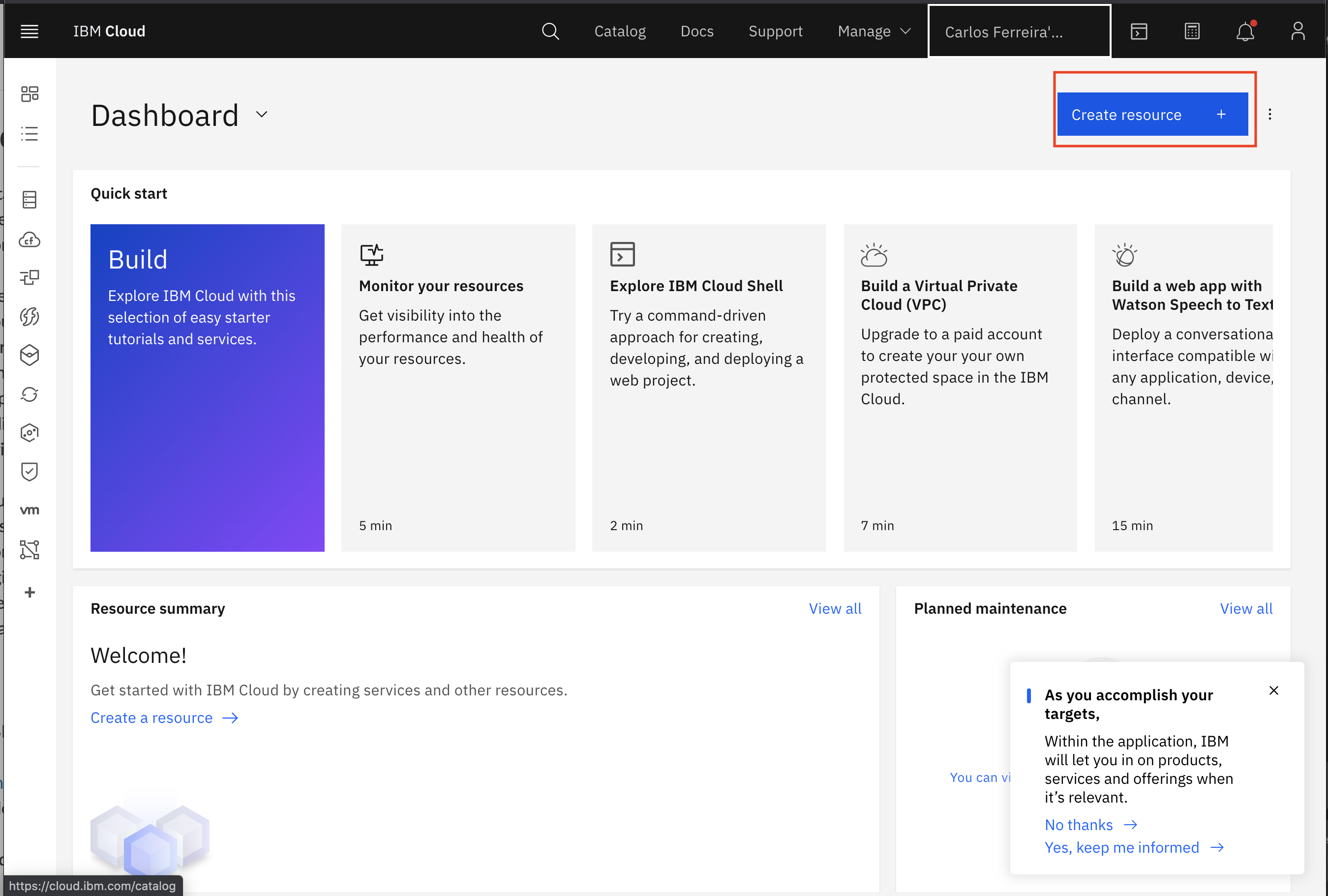1328x896 pixels.
Task: Open the Resource list icon in sidebar
Action: [x=29, y=134]
